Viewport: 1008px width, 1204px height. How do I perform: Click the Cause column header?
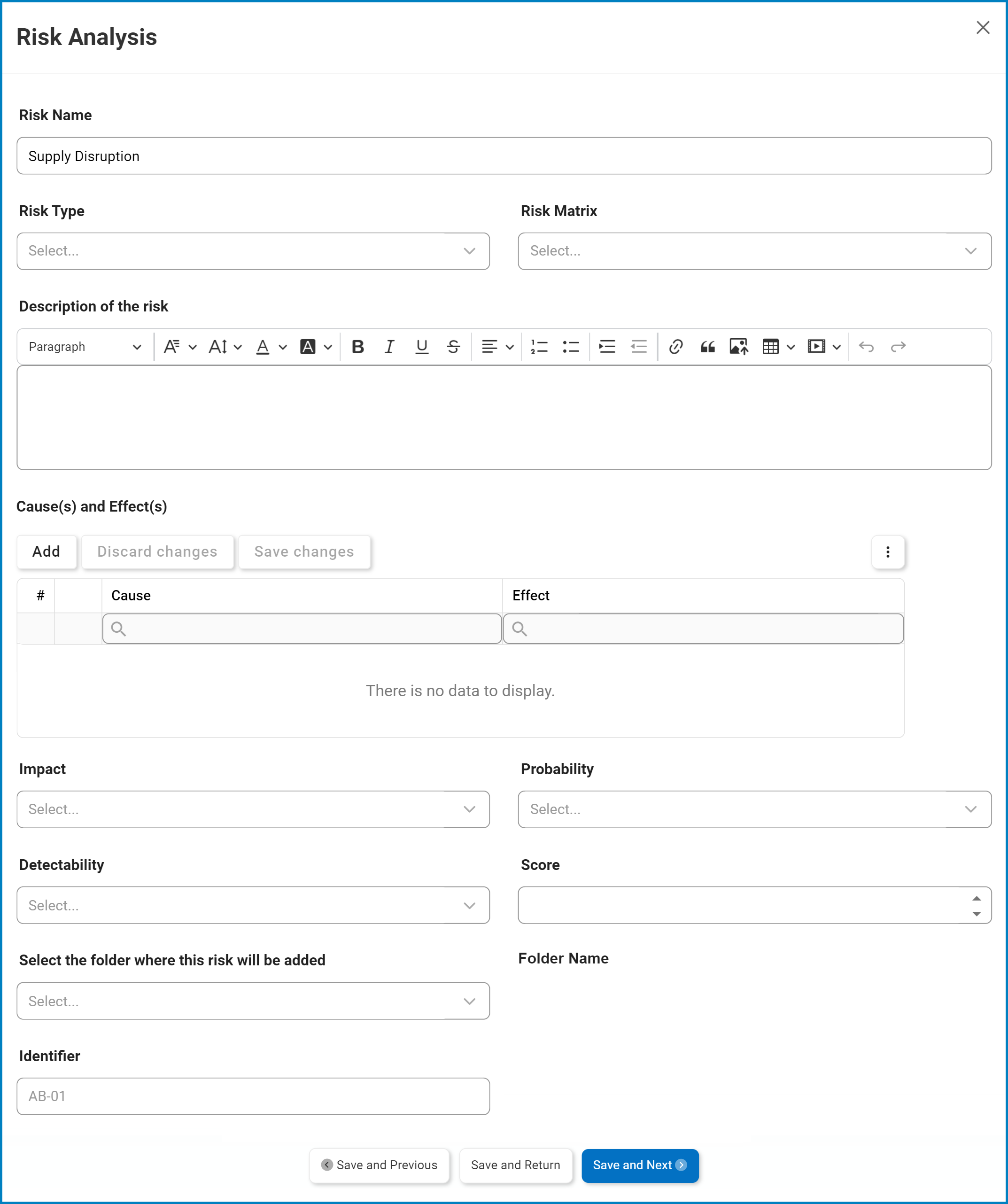point(302,596)
